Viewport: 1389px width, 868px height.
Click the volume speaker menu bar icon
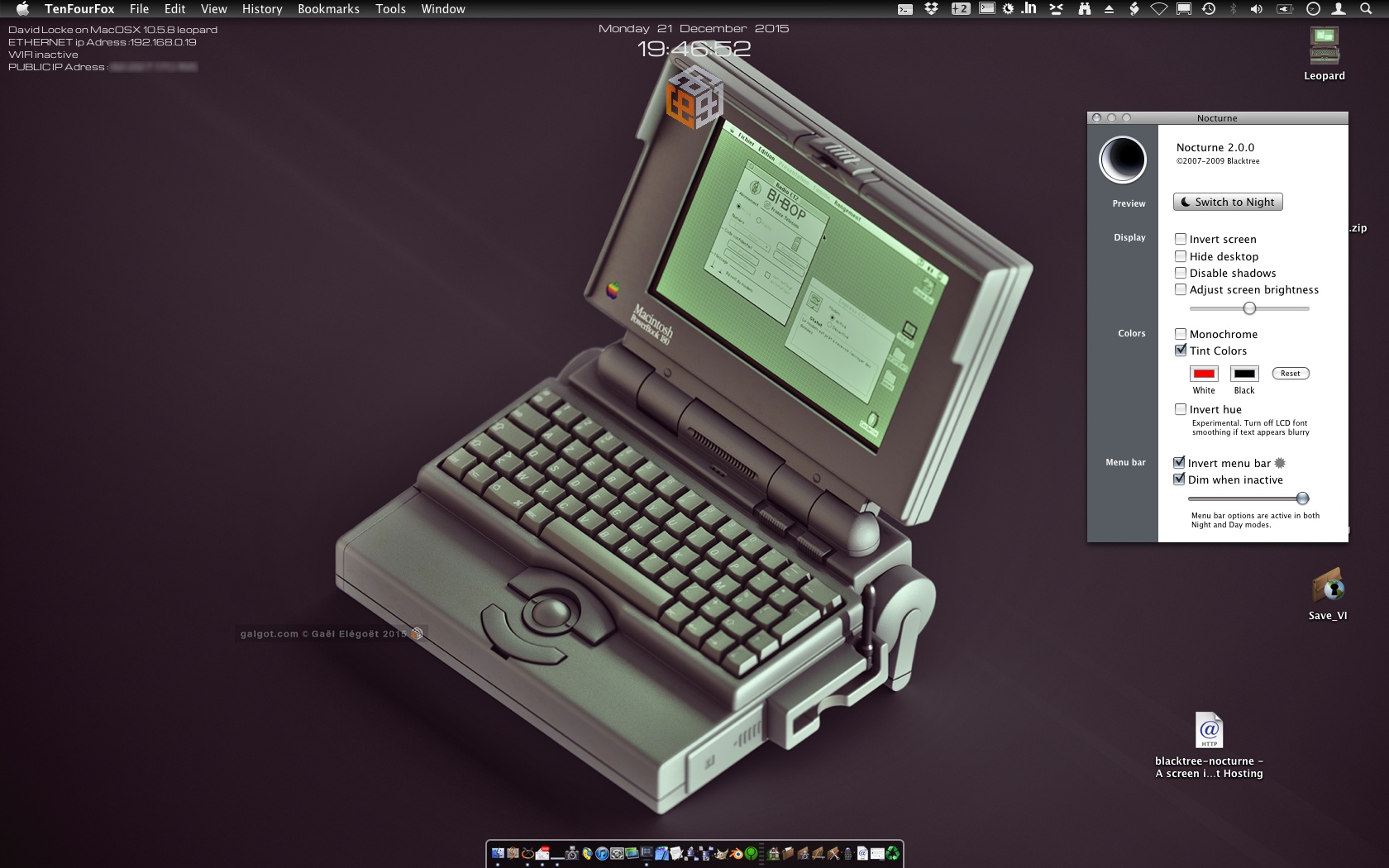click(x=1256, y=9)
